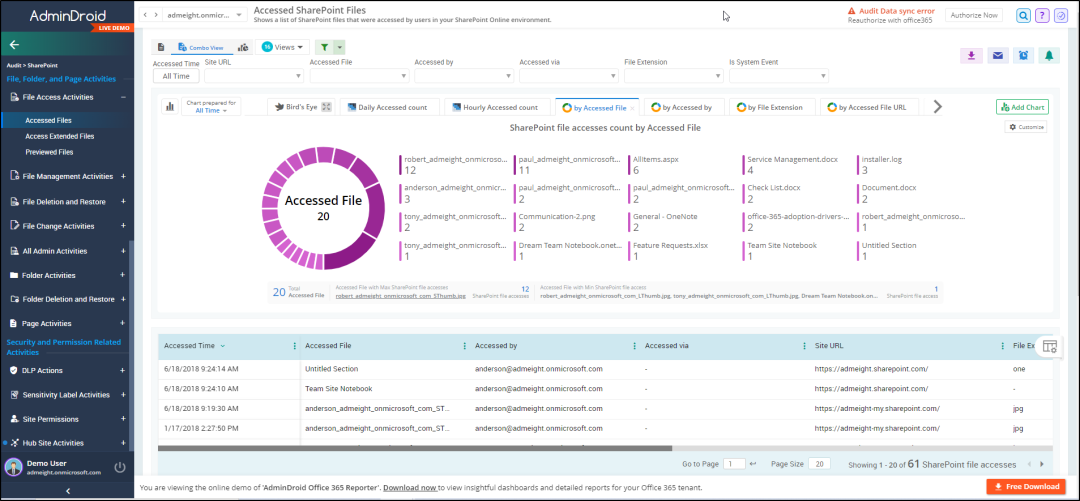Click the All Time accessed time button
Viewport: 1080px width, 501px height.
(x=176, y=76)
